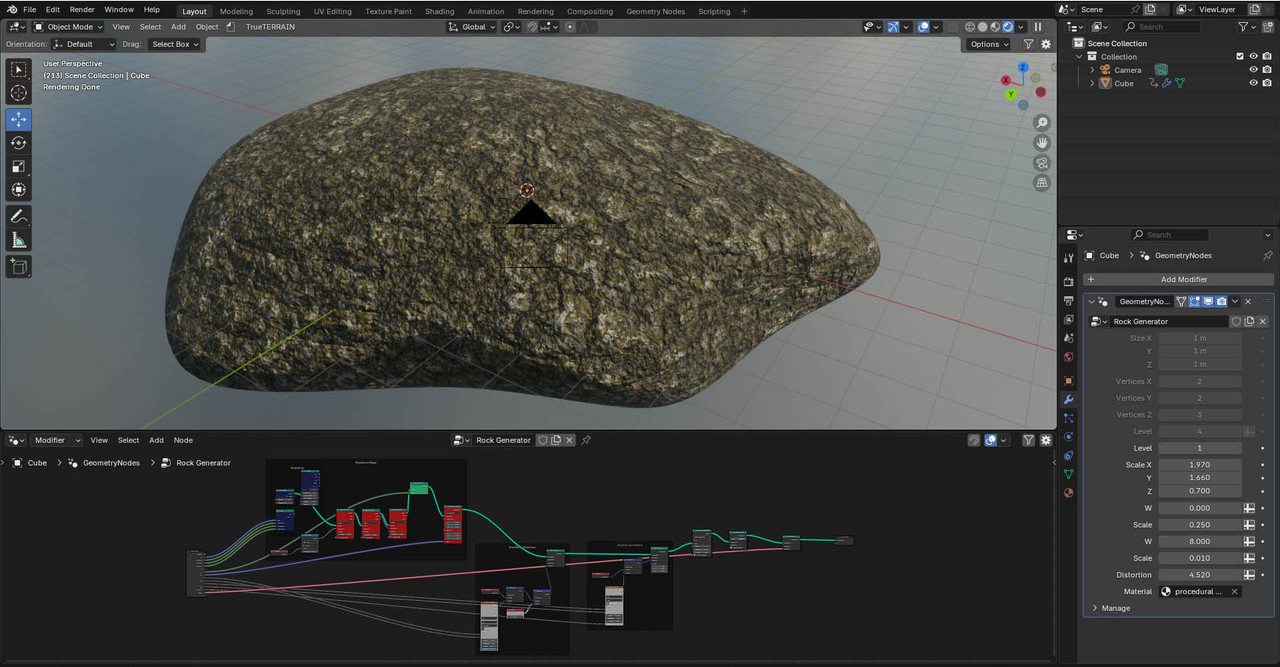Viewport: 1280px width, 667px height.
Task: Click the Add Modifier button
Action: tap(1178, 279)
